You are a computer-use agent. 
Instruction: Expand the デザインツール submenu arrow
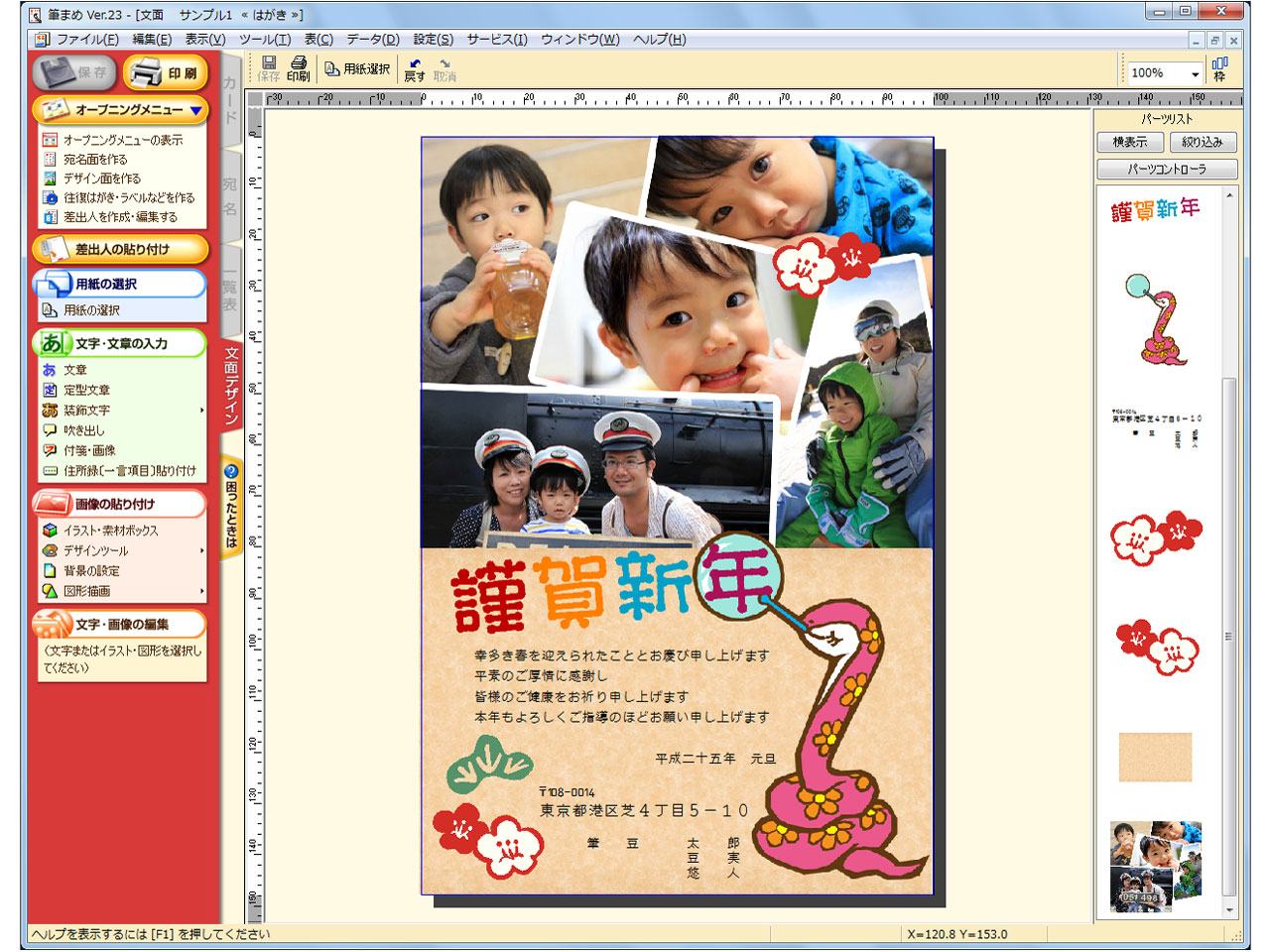pos(201,551)
